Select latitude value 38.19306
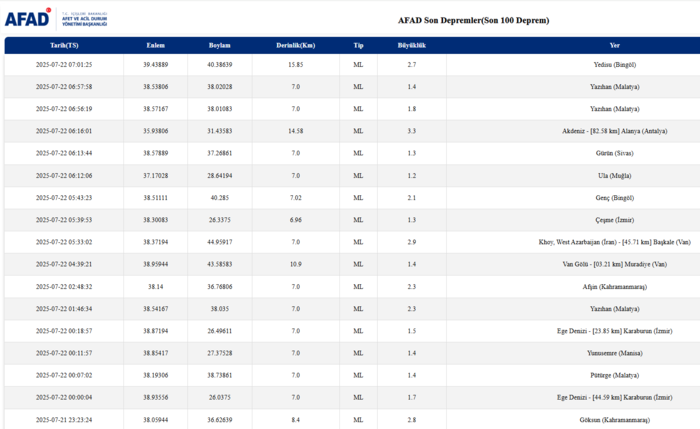 [x=155, y=375]
